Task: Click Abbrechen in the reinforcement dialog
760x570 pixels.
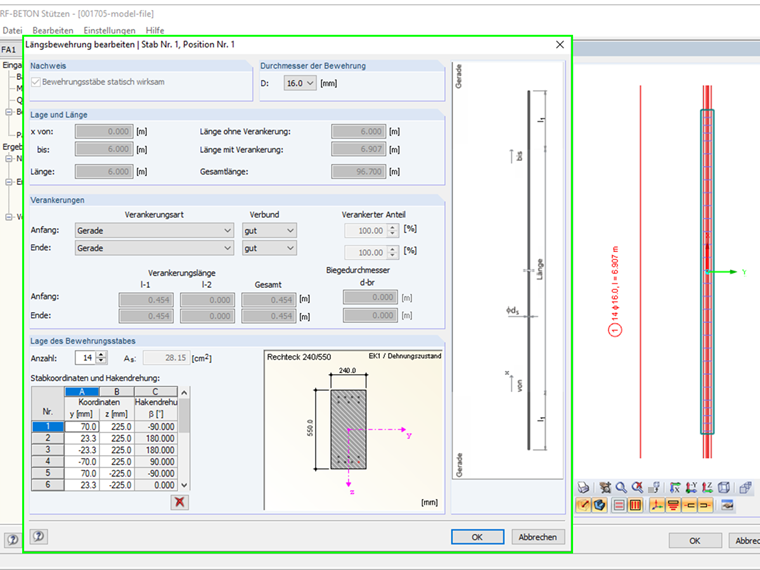Action: [538, 537]
